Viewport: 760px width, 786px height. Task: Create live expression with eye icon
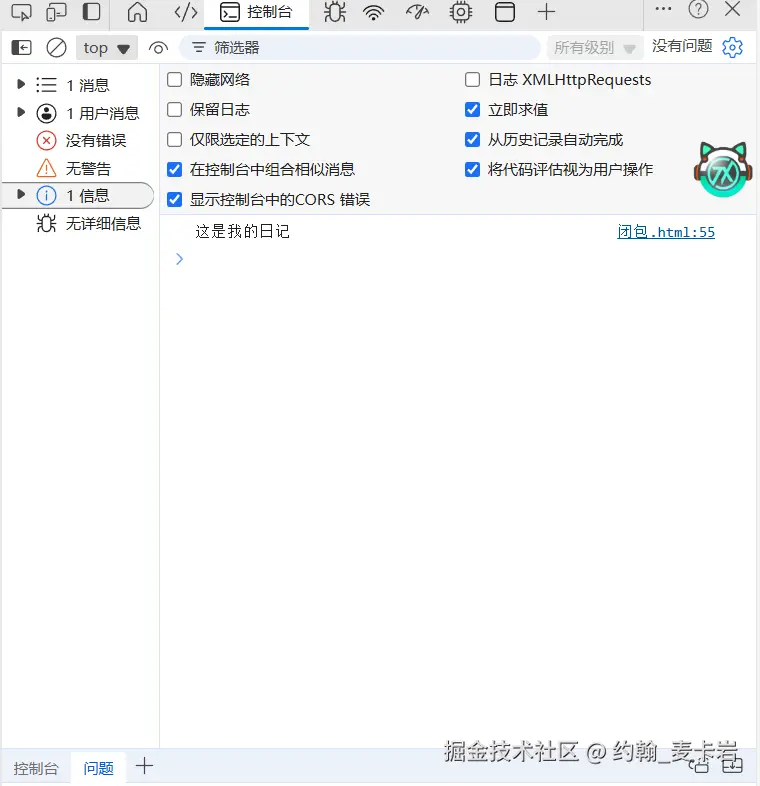[158, 48]
